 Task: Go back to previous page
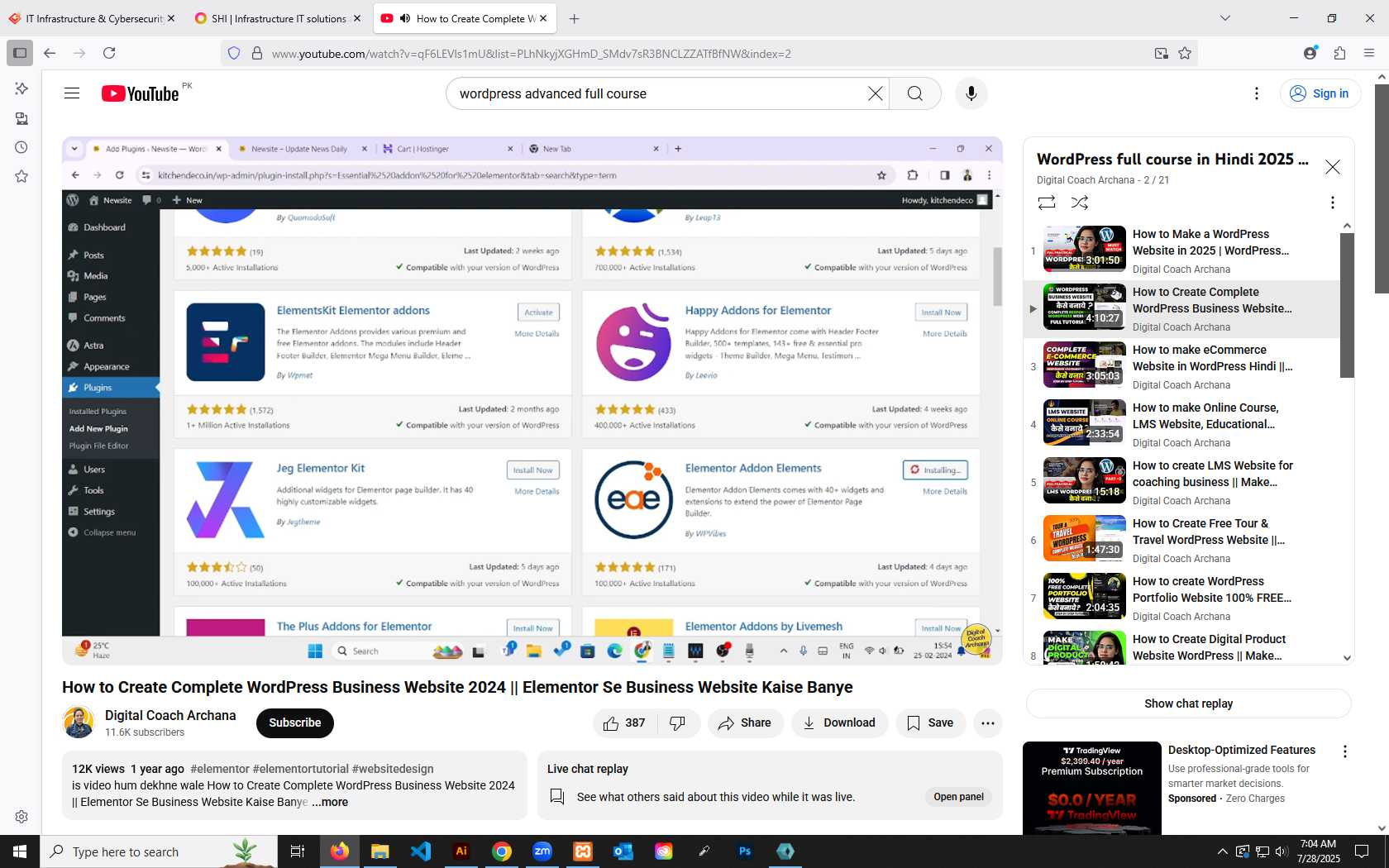(x=50, y=53)
